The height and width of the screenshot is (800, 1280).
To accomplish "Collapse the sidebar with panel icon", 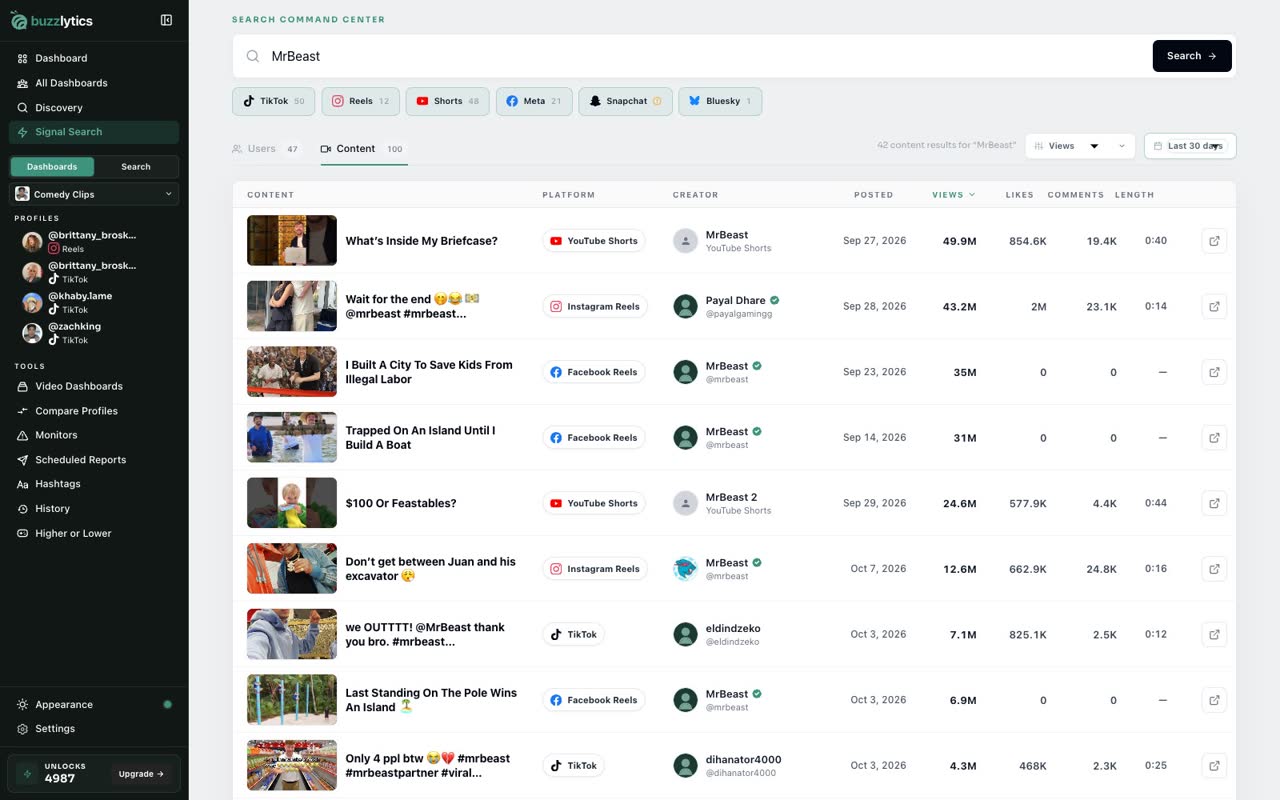I will [x=166, y=20].
